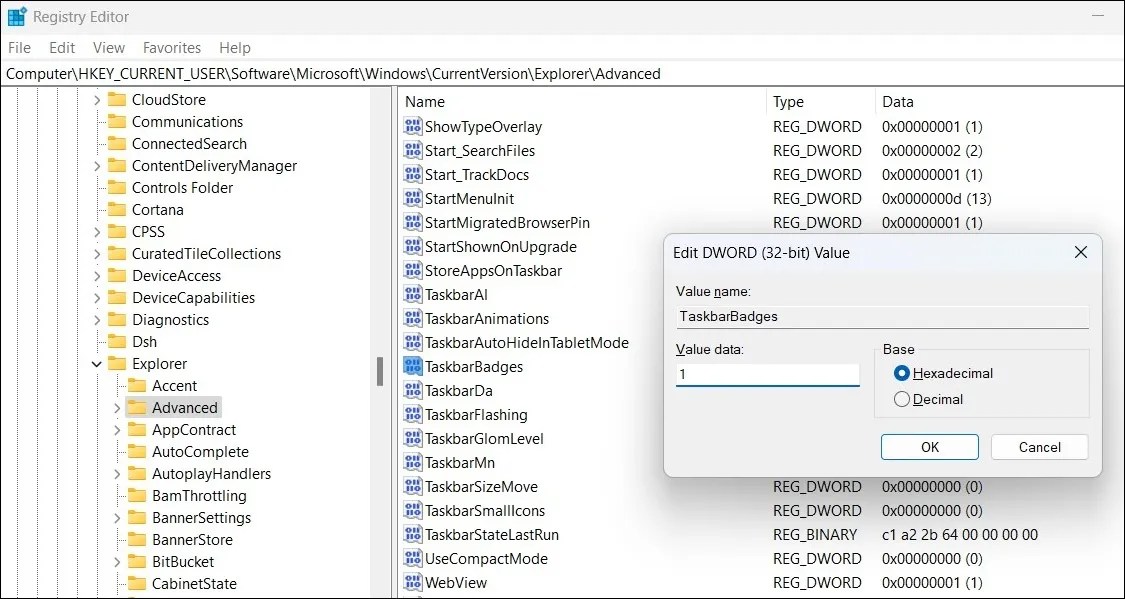Confirm the DWORD edit with OK
The image size is (1125, 599).
coord(930,447)
